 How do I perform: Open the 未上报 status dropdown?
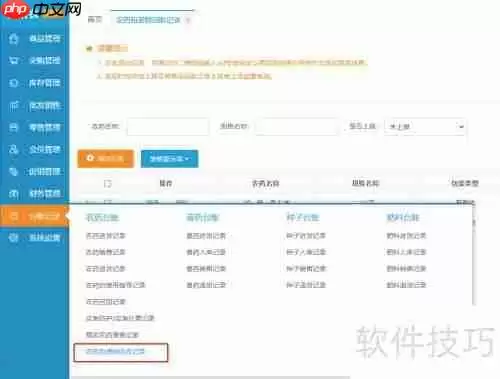pos(425,127)
